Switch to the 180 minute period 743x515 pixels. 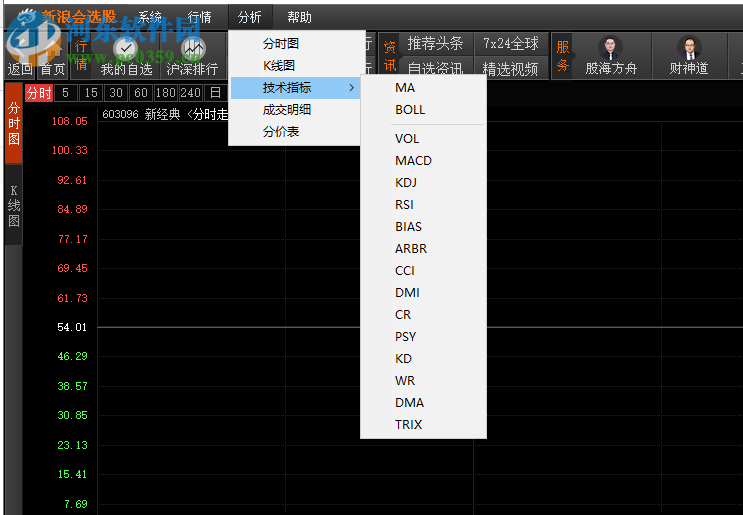pos(166,93)
